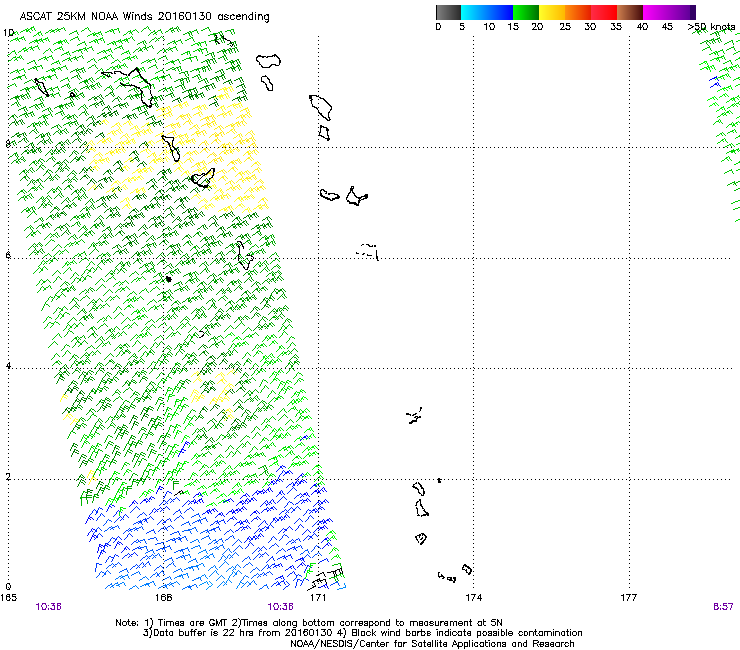Image resolution: width=740 pixels, height=650 pixels.
Task: Select the '171' longitude axis label
Action: click(318, 598)
